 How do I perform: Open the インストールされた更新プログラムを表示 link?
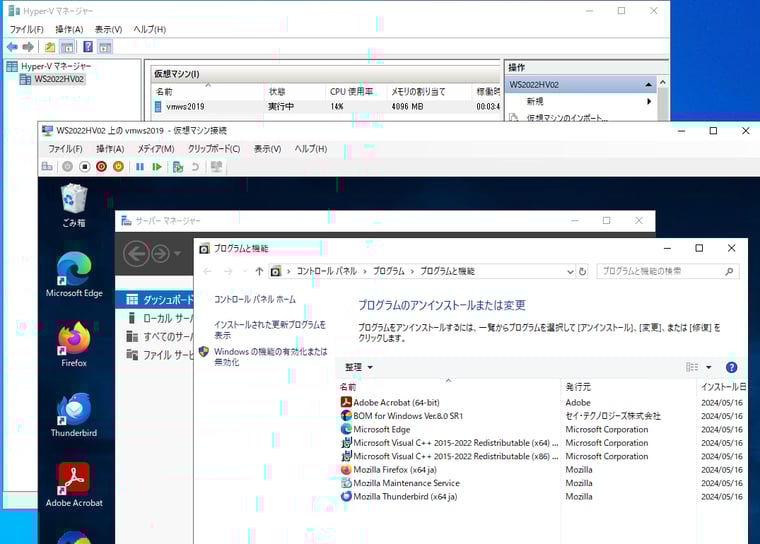tap(270, 330)
